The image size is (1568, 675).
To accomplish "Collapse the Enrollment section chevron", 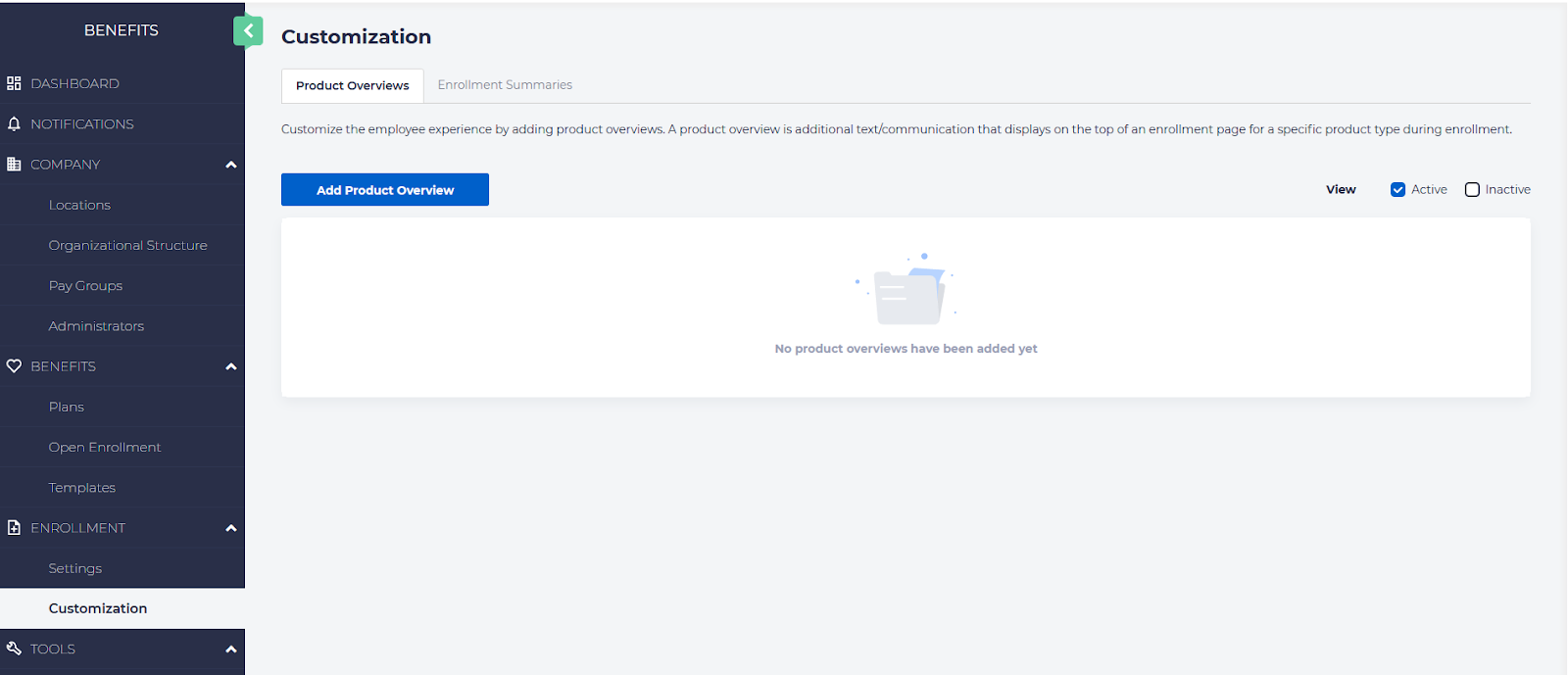I will click(231, 528).
